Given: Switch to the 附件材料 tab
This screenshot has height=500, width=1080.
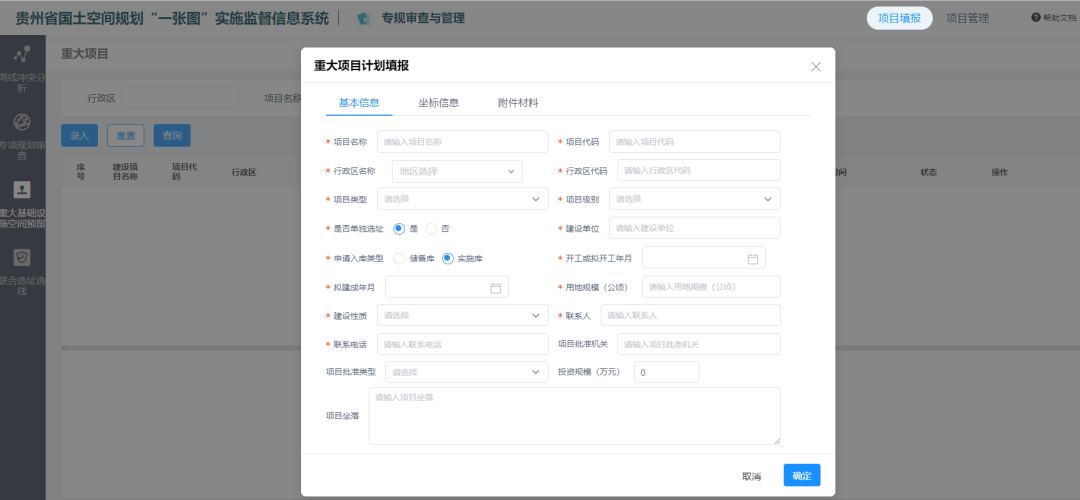Looking at the screenshot, I should [518, 103].
